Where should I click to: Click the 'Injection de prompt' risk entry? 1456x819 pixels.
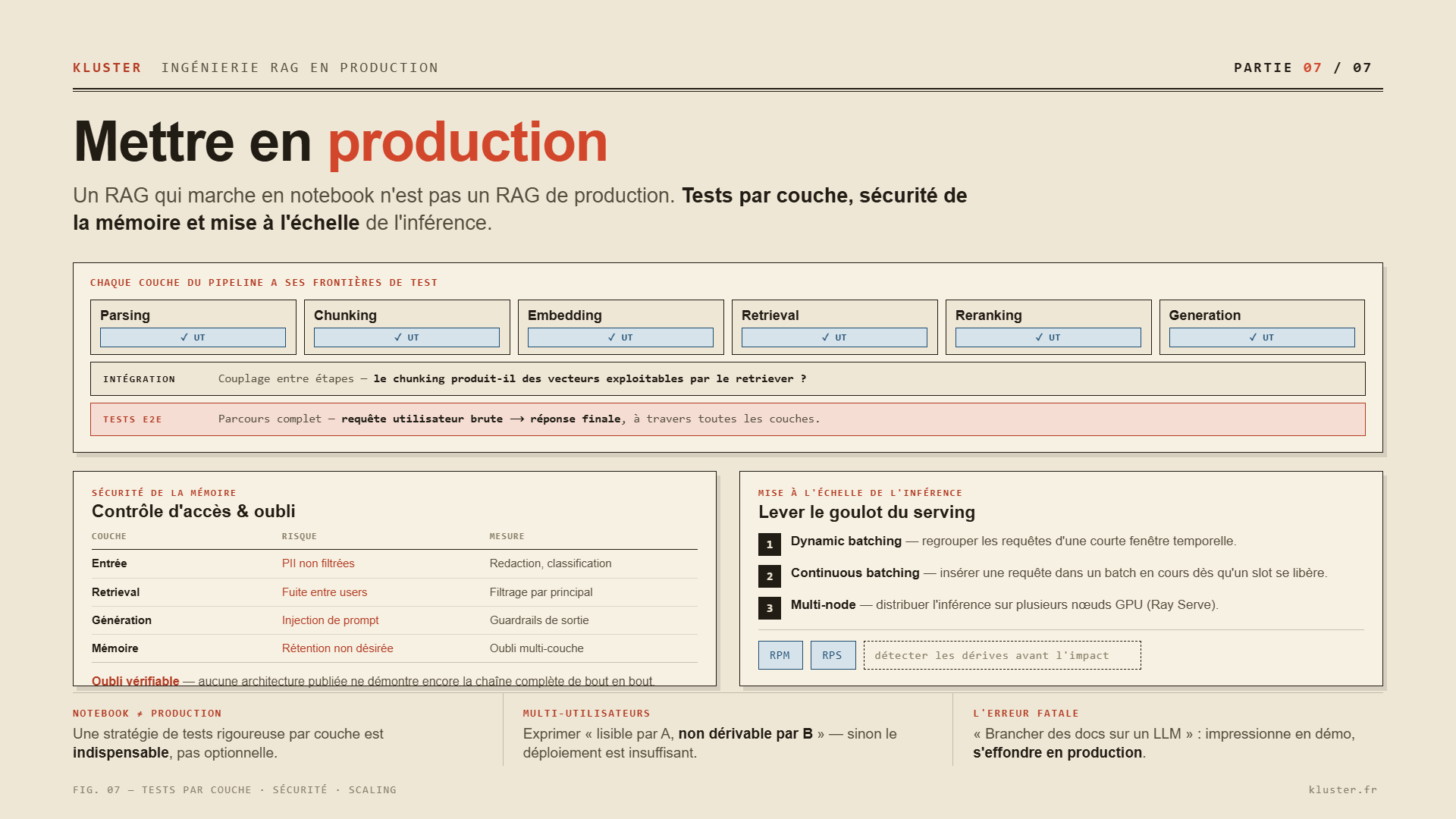pyautogui.click(x=330, y=620)
